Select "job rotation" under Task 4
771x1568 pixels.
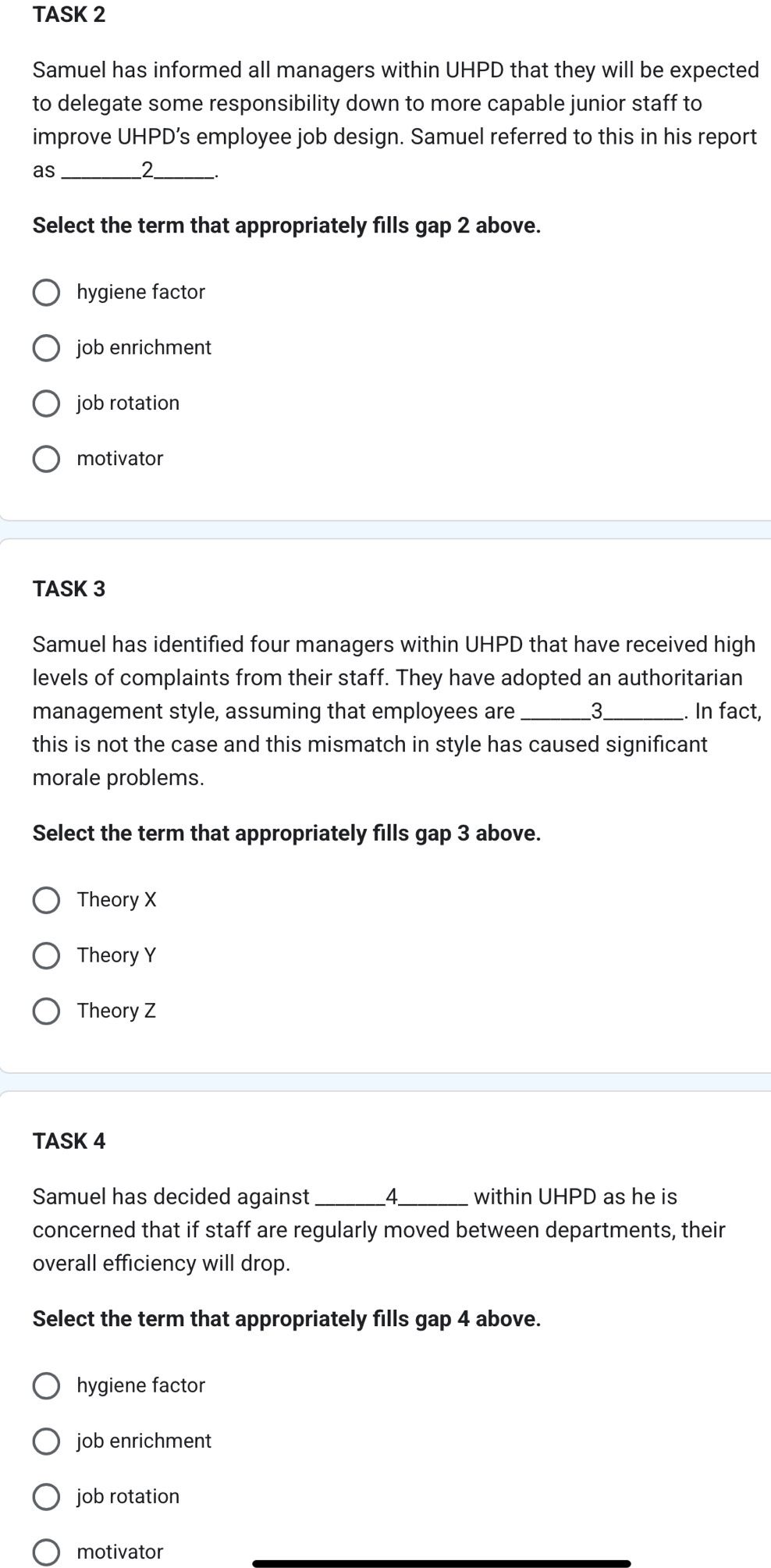[47, 1496]
